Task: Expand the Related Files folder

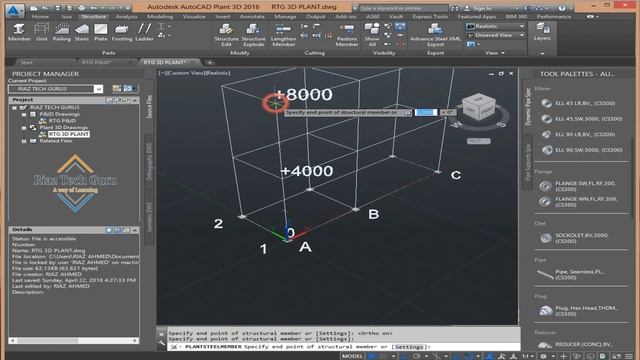Action: coord(24,141)
